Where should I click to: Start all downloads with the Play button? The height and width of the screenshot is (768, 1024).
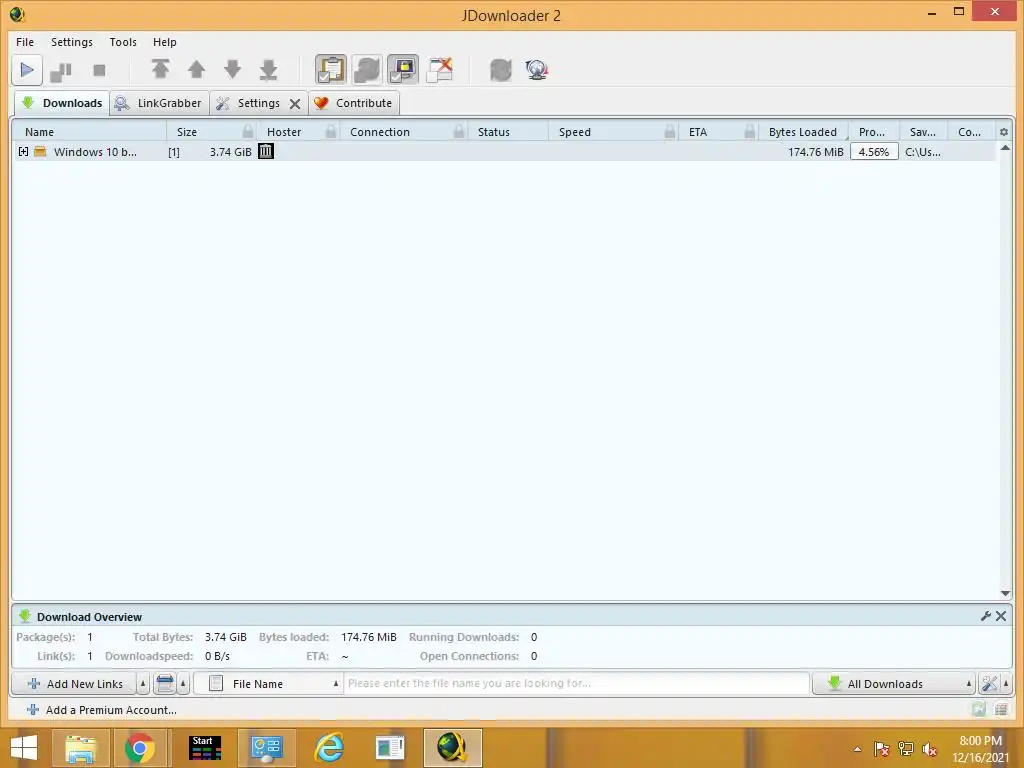pyautogui.click(x=27, y=70)
